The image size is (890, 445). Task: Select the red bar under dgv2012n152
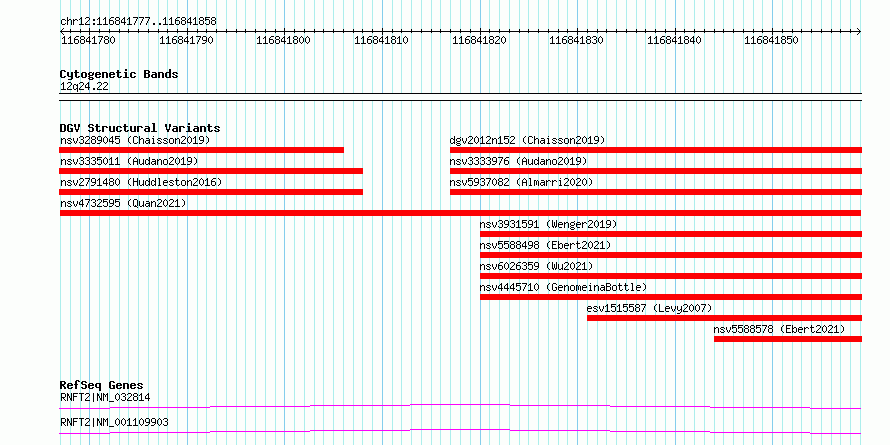(x=656, y=150)
